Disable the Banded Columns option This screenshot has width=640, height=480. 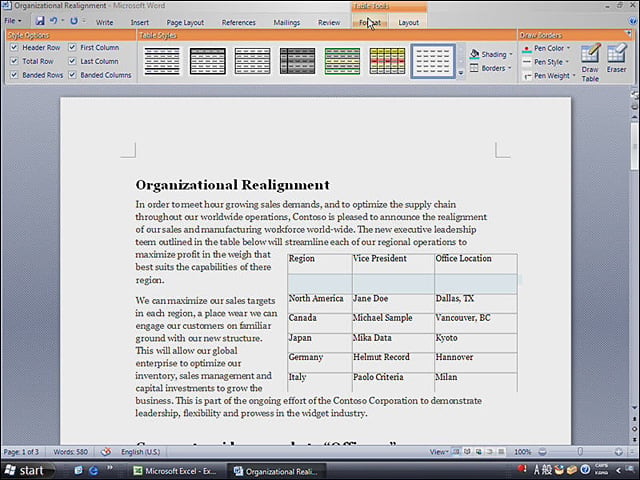[72, 75]
